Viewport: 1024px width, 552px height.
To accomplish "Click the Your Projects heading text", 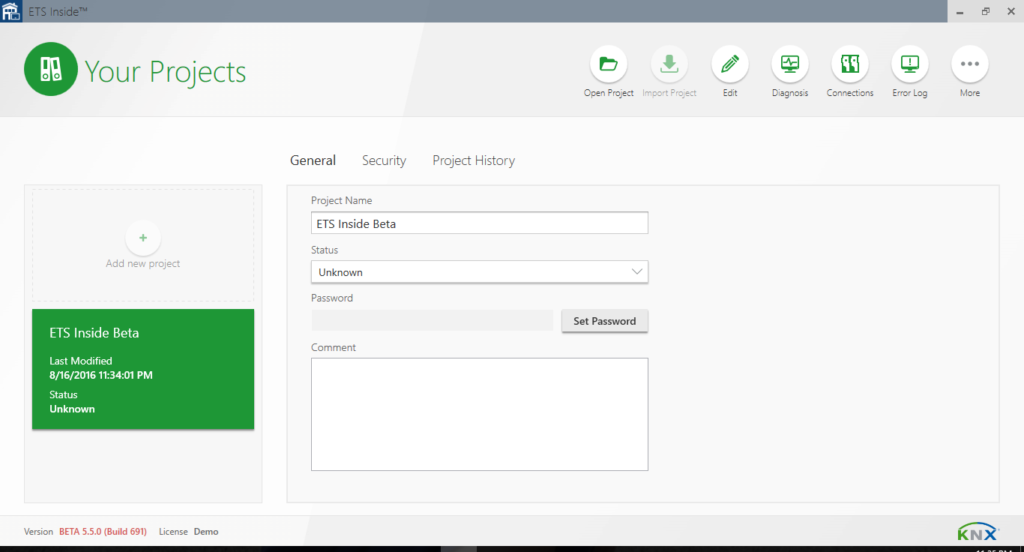I will pos(165,71).
